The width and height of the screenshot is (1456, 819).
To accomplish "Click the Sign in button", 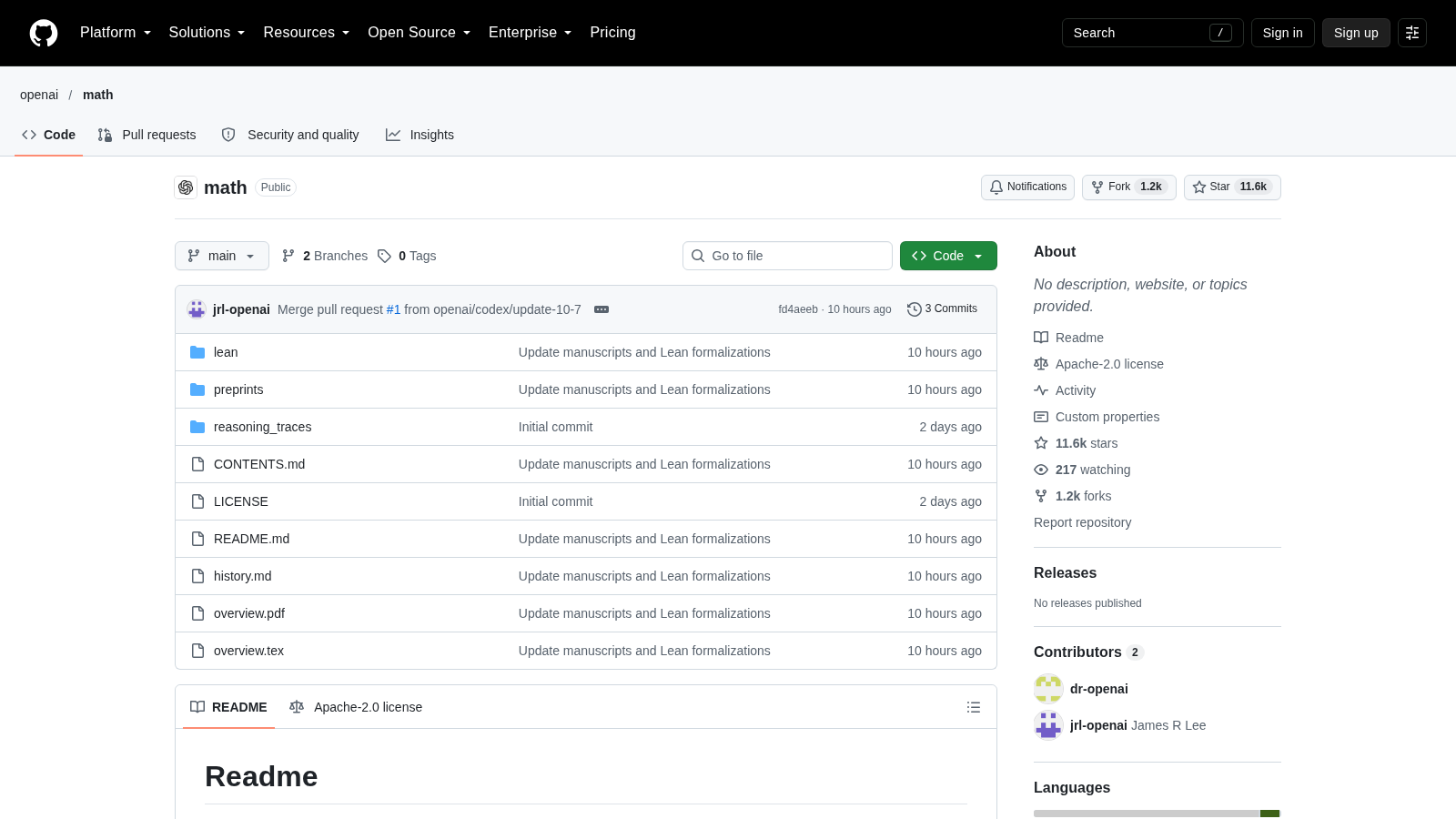I will click(x=1282, y=33).
